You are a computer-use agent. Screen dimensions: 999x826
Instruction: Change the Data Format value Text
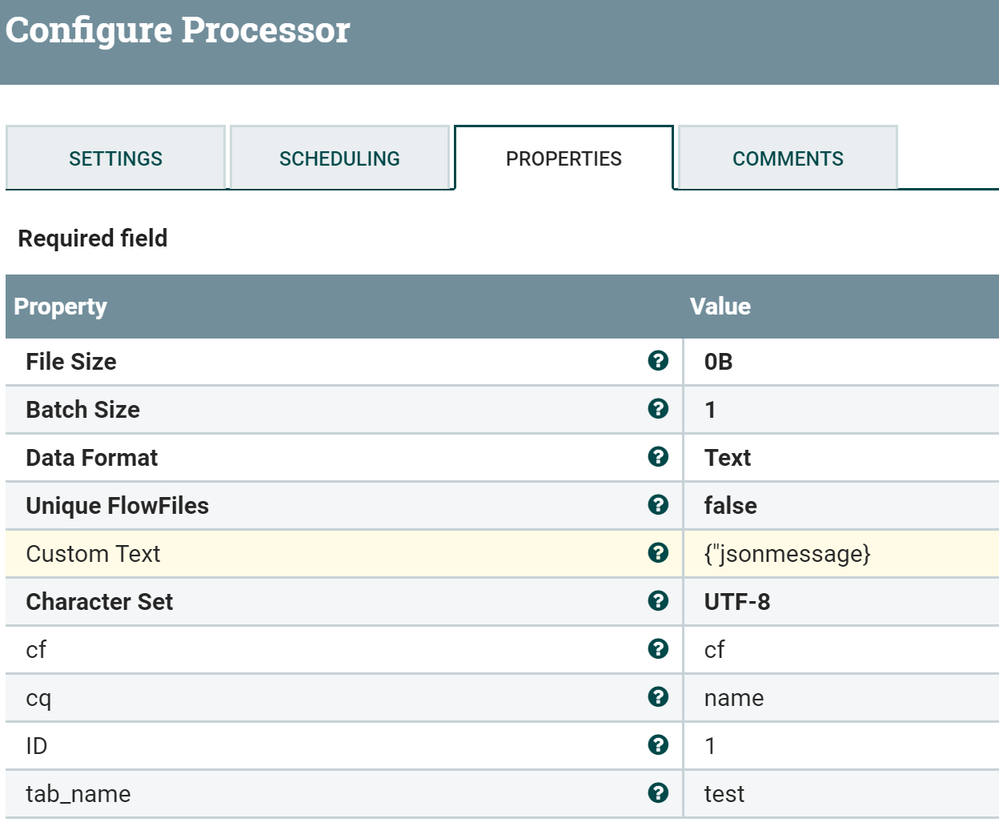point(728,458)
